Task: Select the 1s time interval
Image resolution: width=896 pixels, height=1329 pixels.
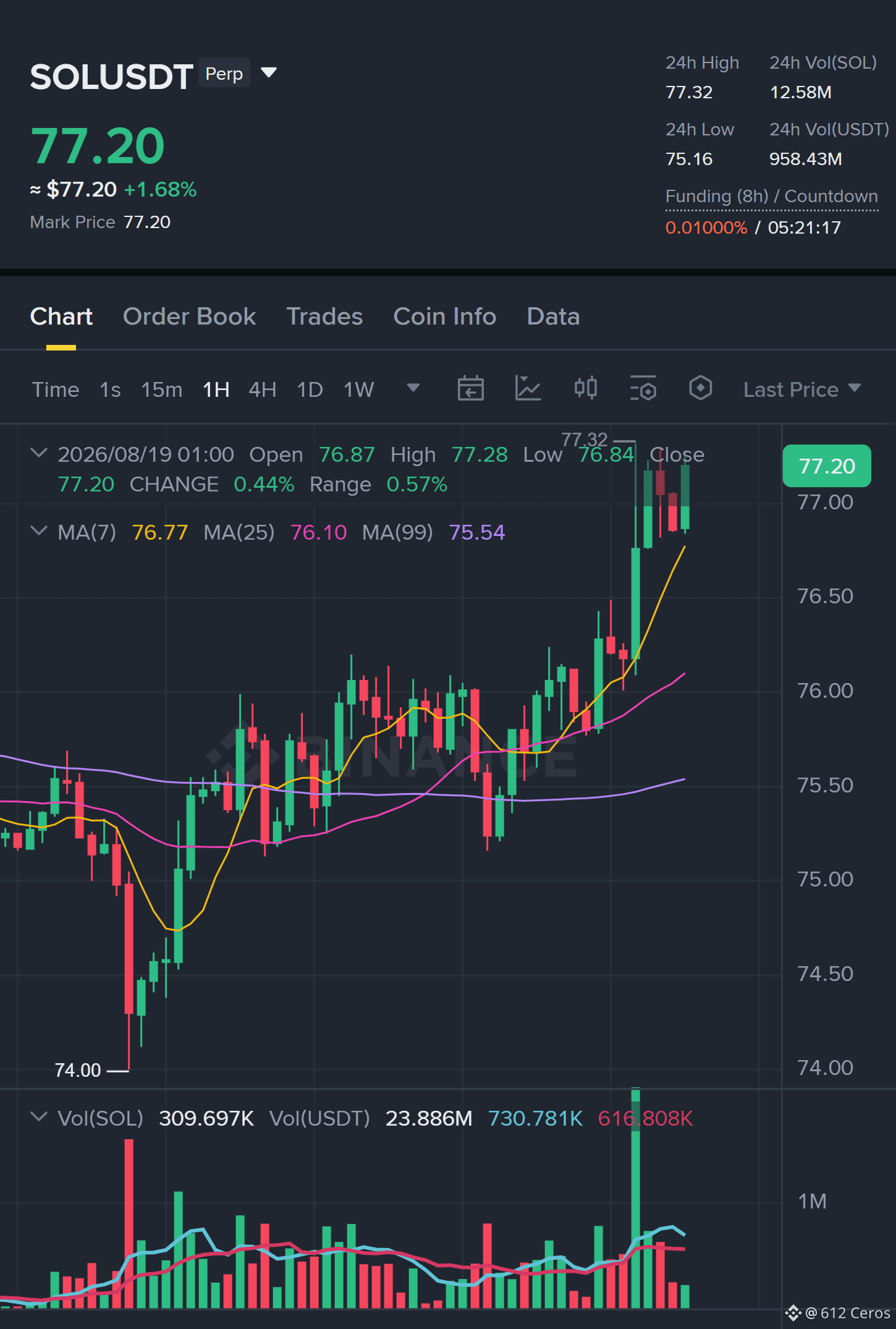Action: [110, 389]
